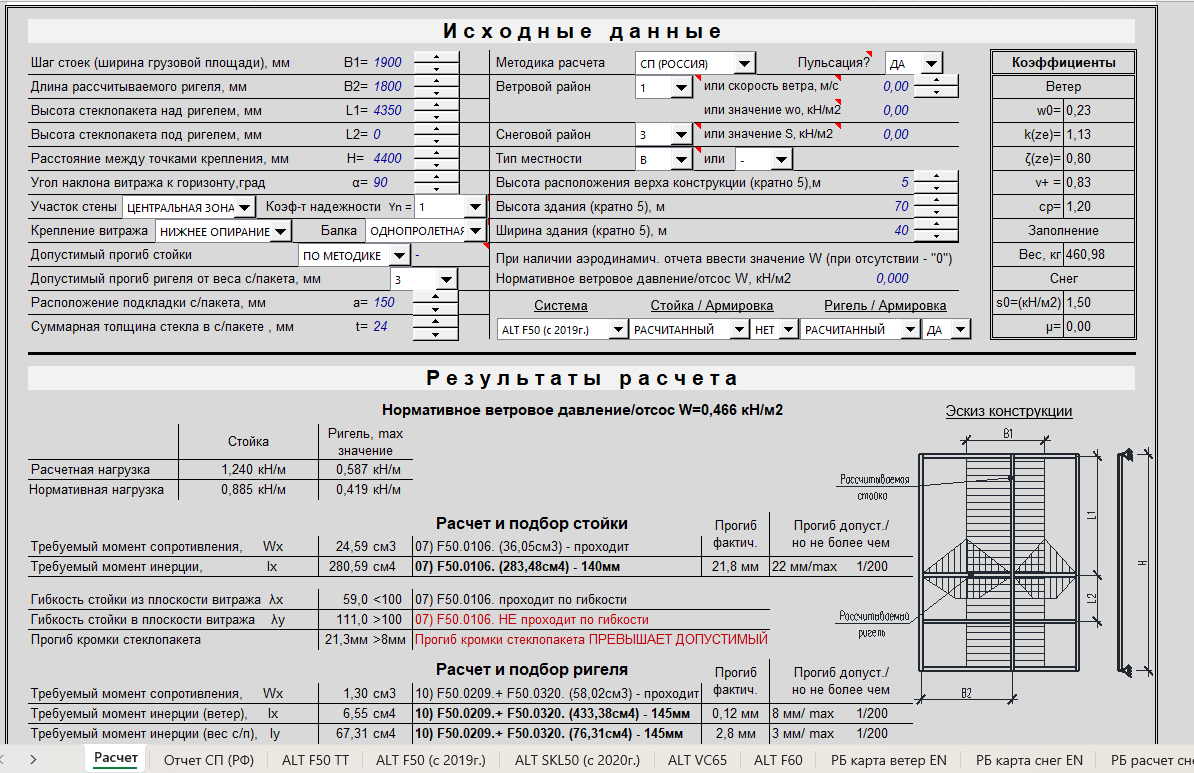Open the Методика расчета dropdown showing СП (РОССИЯ)
This screenshot has width=1194, height=773.
click(745, 63)
